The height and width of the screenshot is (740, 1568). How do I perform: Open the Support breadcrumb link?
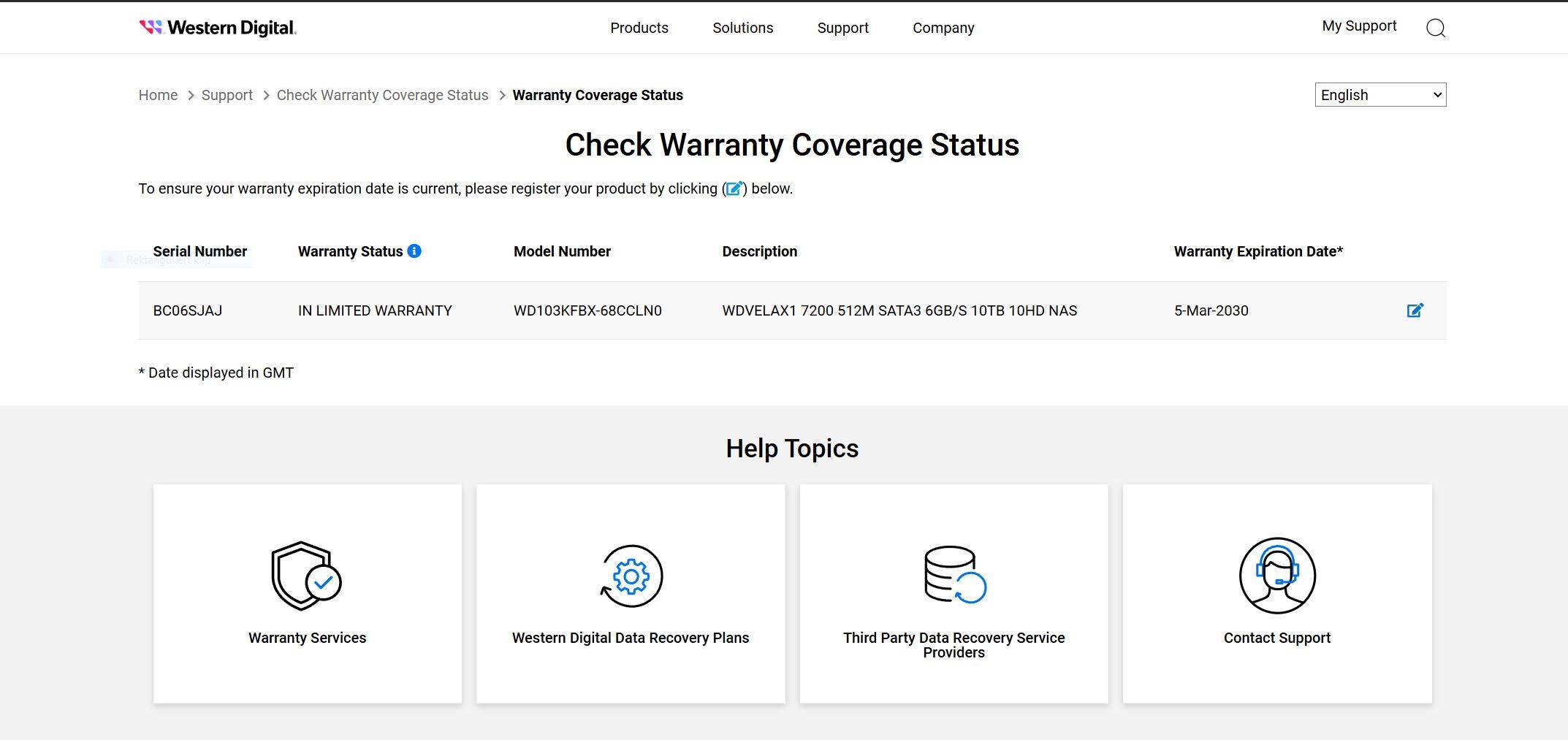click(x=227, y=95)
